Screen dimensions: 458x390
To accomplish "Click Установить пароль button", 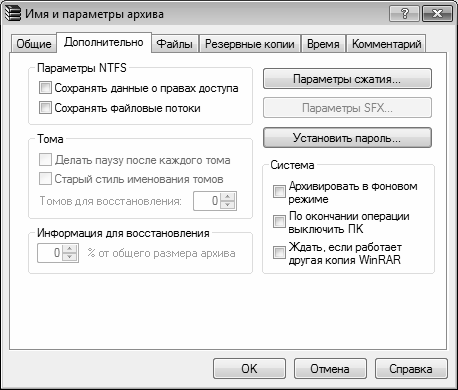I will click(x=347, y=138).
